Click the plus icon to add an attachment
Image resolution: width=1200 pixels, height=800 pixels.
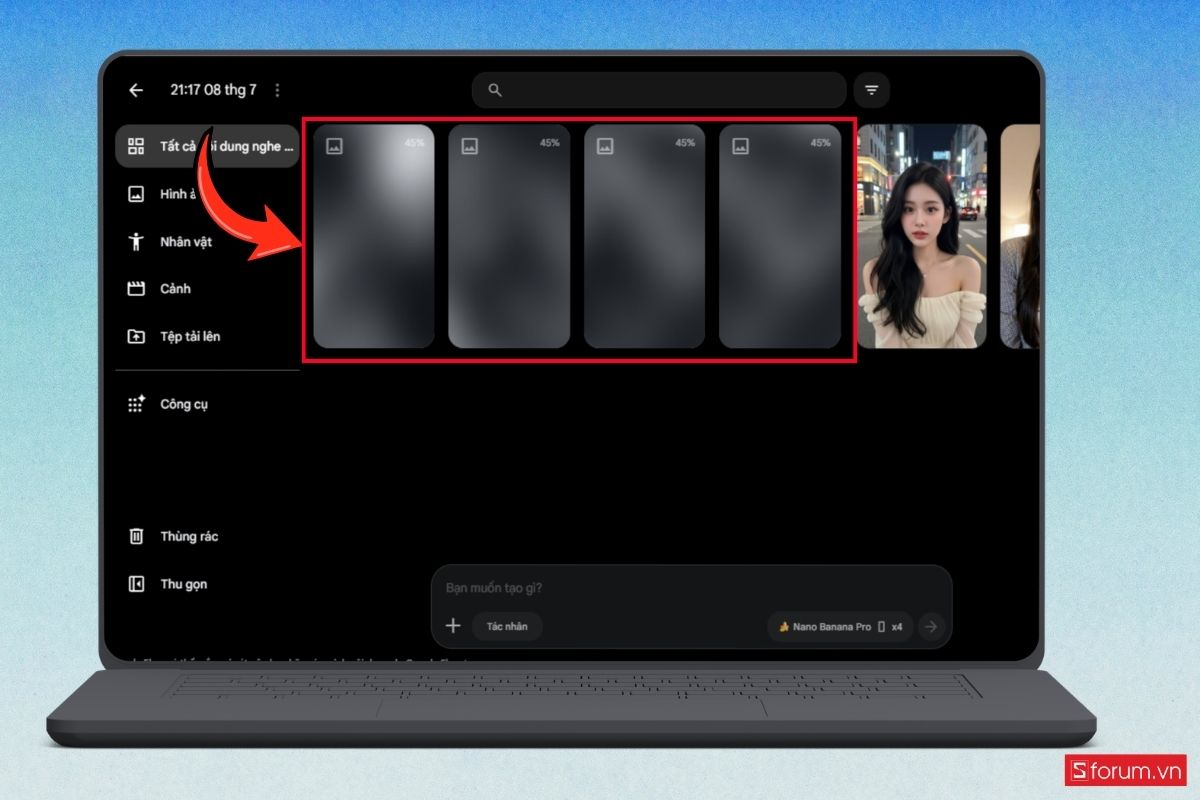[x=453, y=626]
